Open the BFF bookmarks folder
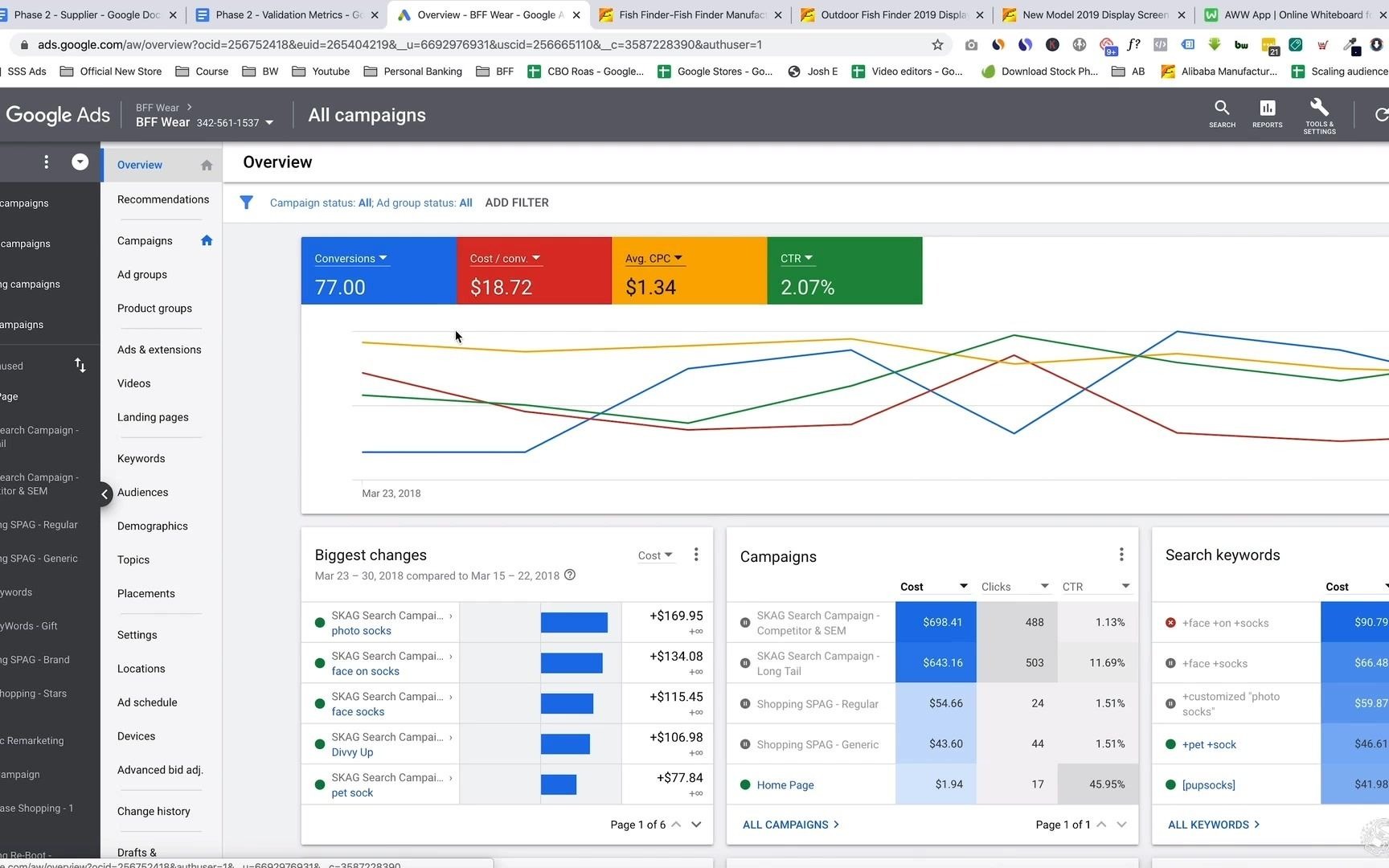The width and height of the screenshot is (1389, 868). [x=495, y=72]
